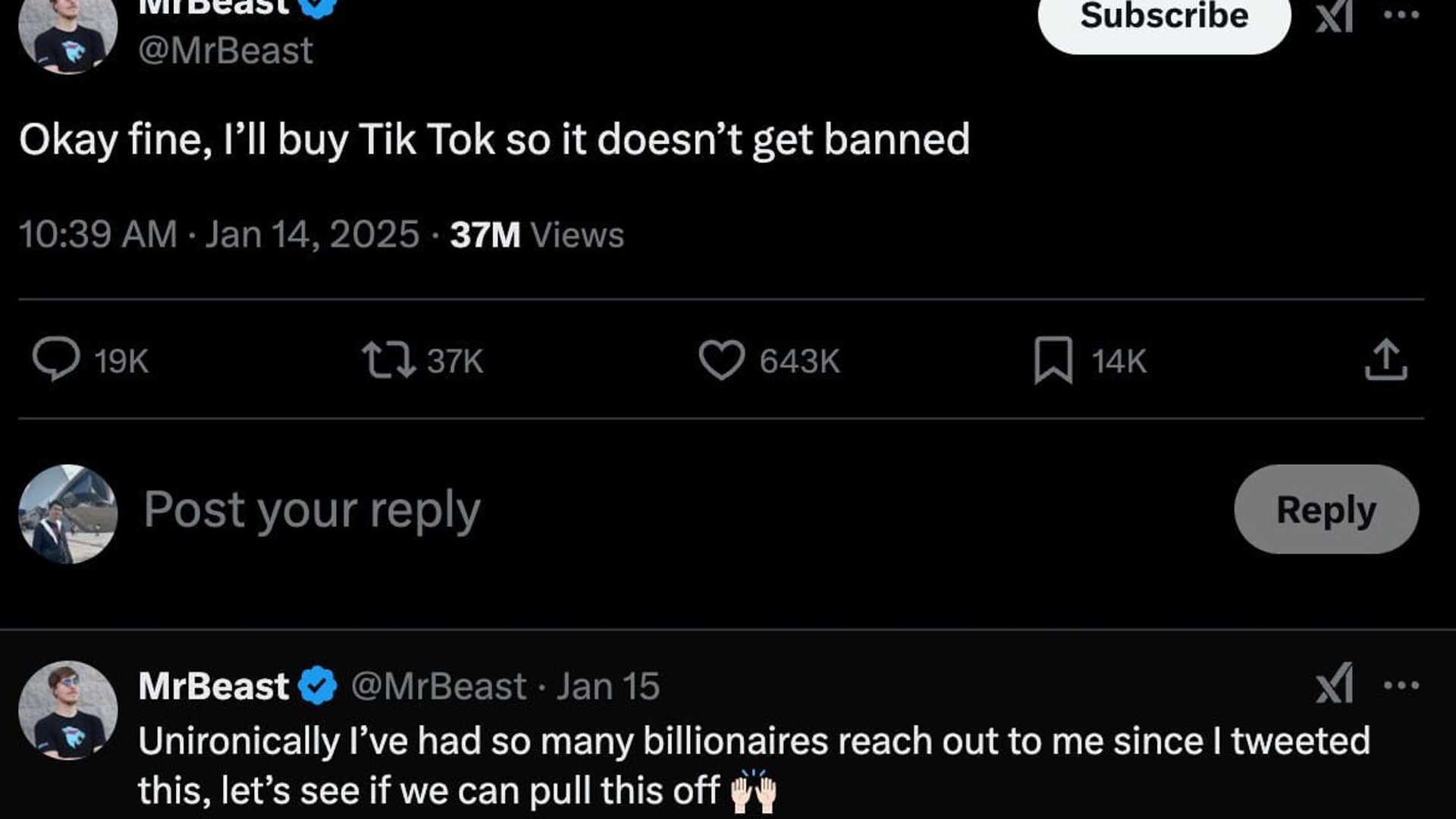Open the 37M Views analytics
The height and width of the screenshot is (819, 1456).
(537, 234)
